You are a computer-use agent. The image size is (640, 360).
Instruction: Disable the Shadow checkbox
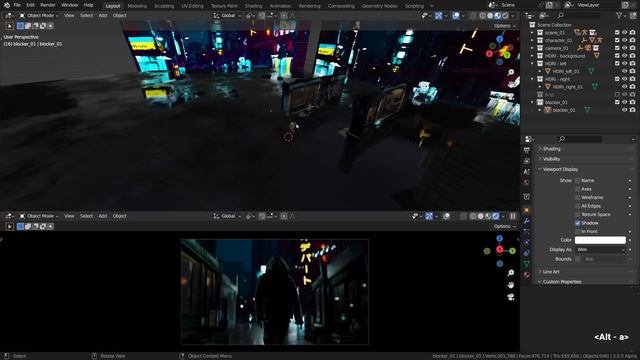[x=578, y=223]
